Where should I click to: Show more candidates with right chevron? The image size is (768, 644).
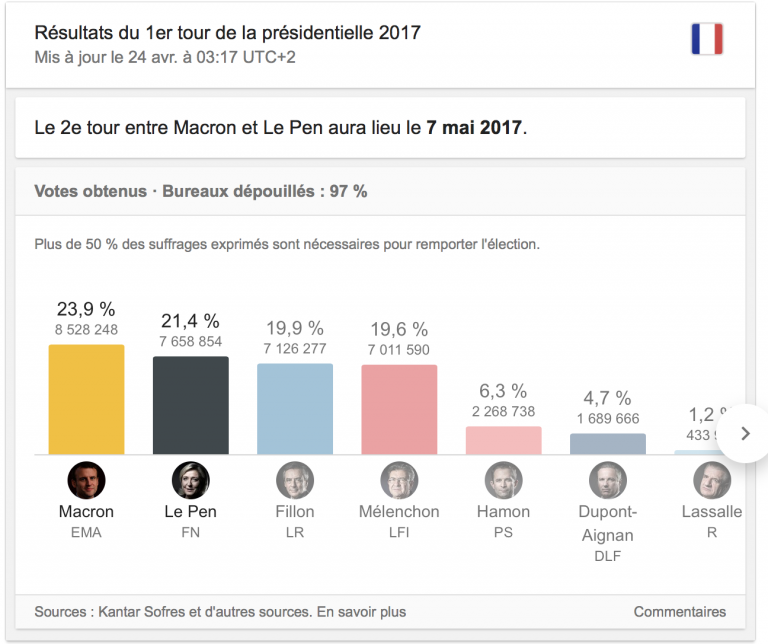click(745, 433)
